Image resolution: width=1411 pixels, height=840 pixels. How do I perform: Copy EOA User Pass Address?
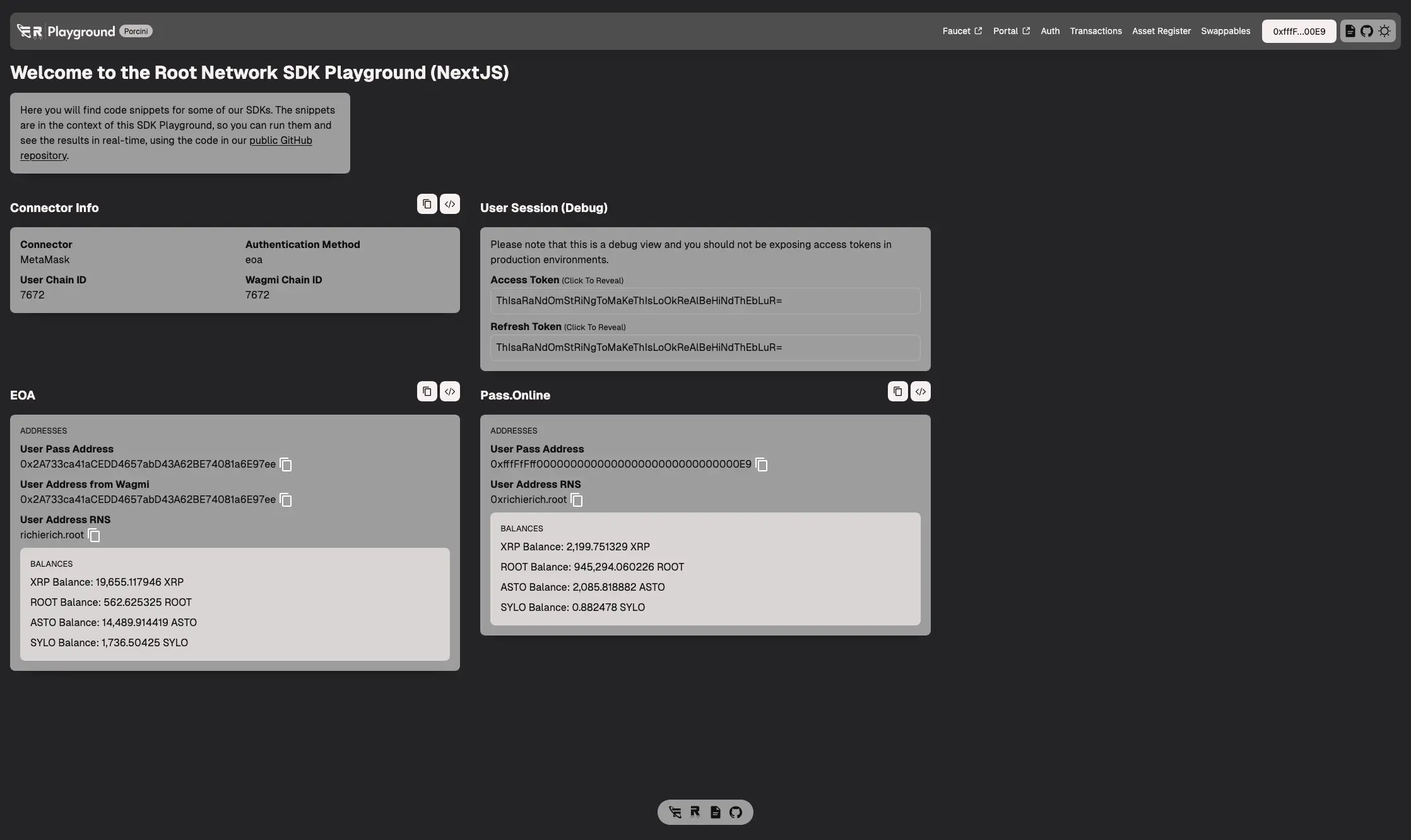pyautogui.click(x=286, y=464)
